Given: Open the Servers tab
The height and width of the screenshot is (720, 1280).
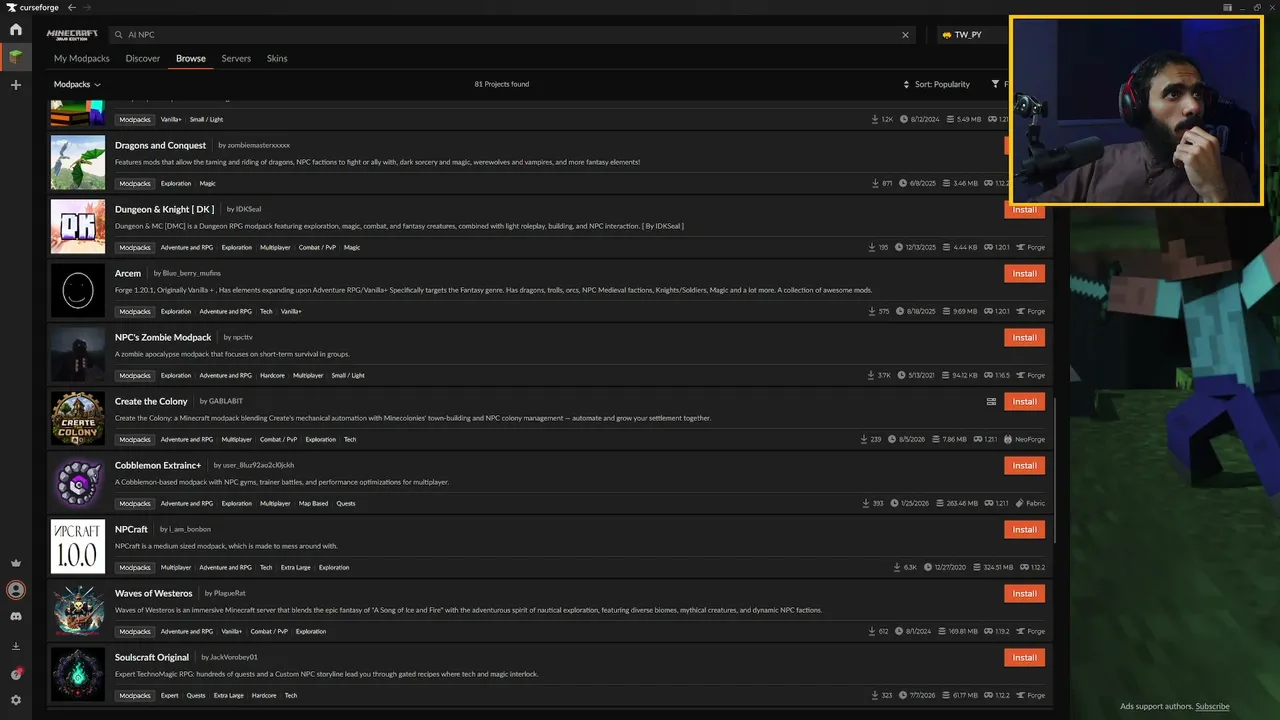Looking at the screenshot, I should [236, 58].
